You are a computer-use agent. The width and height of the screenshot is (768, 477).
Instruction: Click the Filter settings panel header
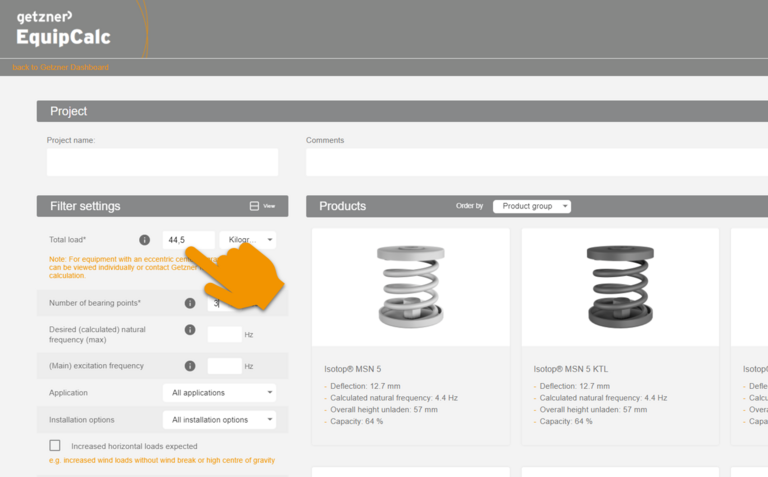tap(162, 206)
